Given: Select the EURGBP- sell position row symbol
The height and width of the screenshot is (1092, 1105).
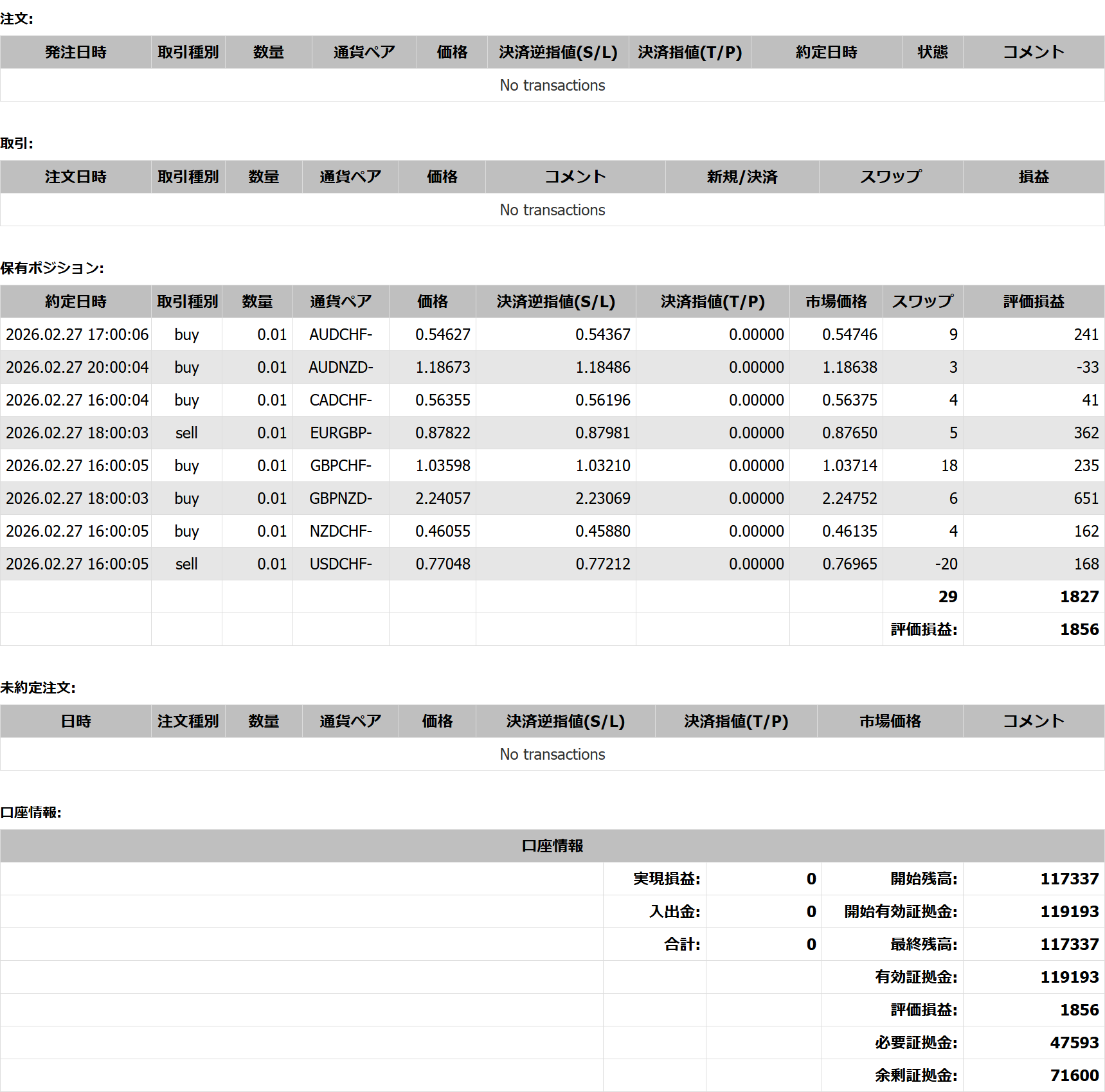Looking at the screenshot, I should pos(340,433).
